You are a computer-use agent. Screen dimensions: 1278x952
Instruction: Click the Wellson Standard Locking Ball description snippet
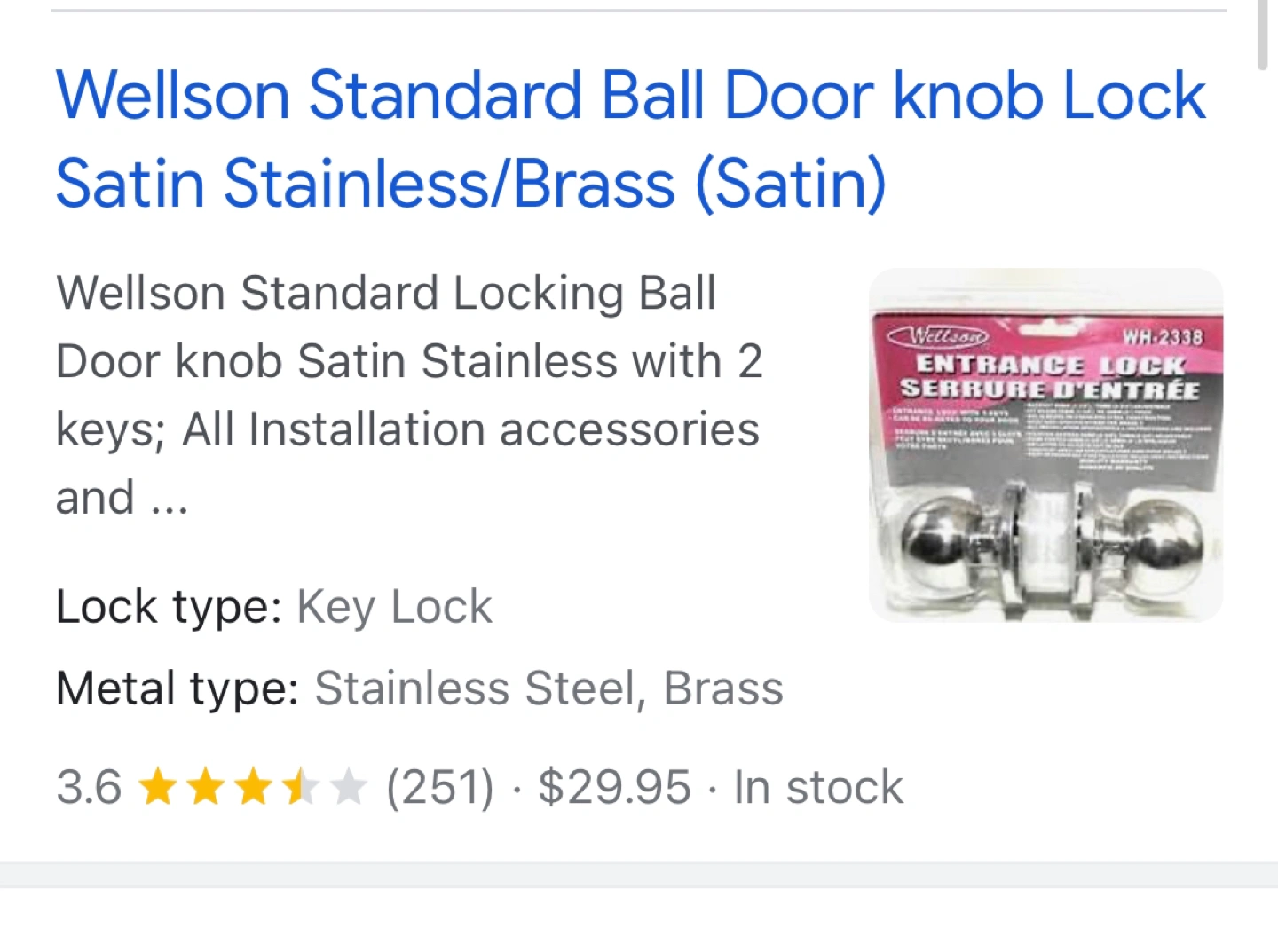[x=408, y=395]
